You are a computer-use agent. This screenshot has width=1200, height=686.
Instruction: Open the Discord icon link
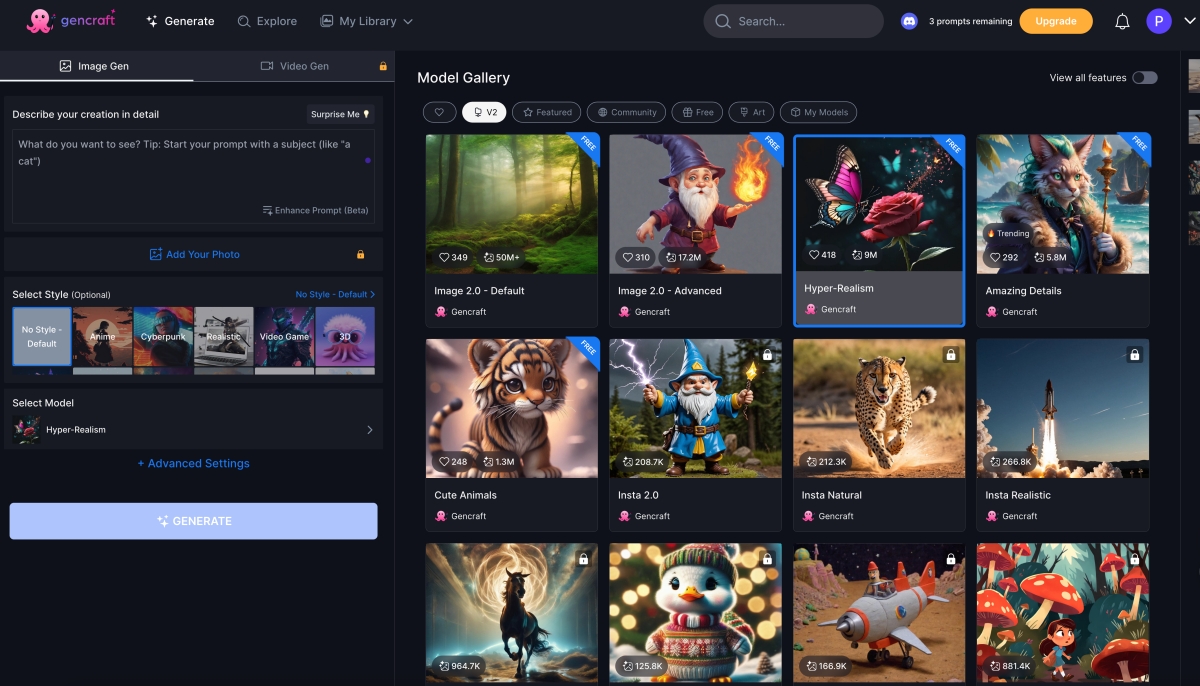tap(909, 21)
